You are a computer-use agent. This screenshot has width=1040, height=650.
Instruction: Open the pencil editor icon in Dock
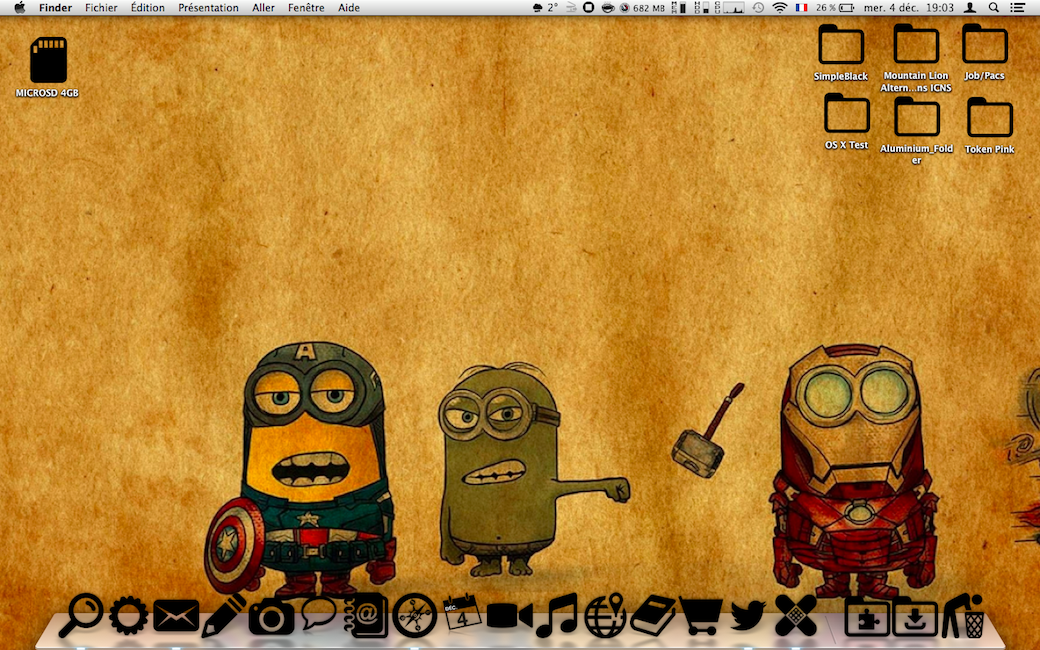224,615
